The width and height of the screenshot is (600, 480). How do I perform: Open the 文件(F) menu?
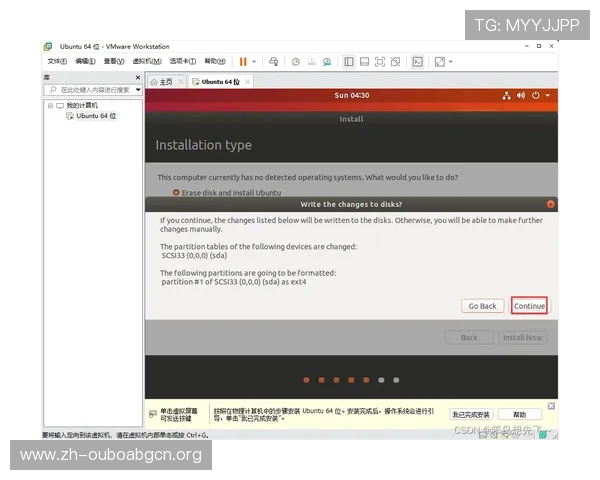(x=57, y=61)
